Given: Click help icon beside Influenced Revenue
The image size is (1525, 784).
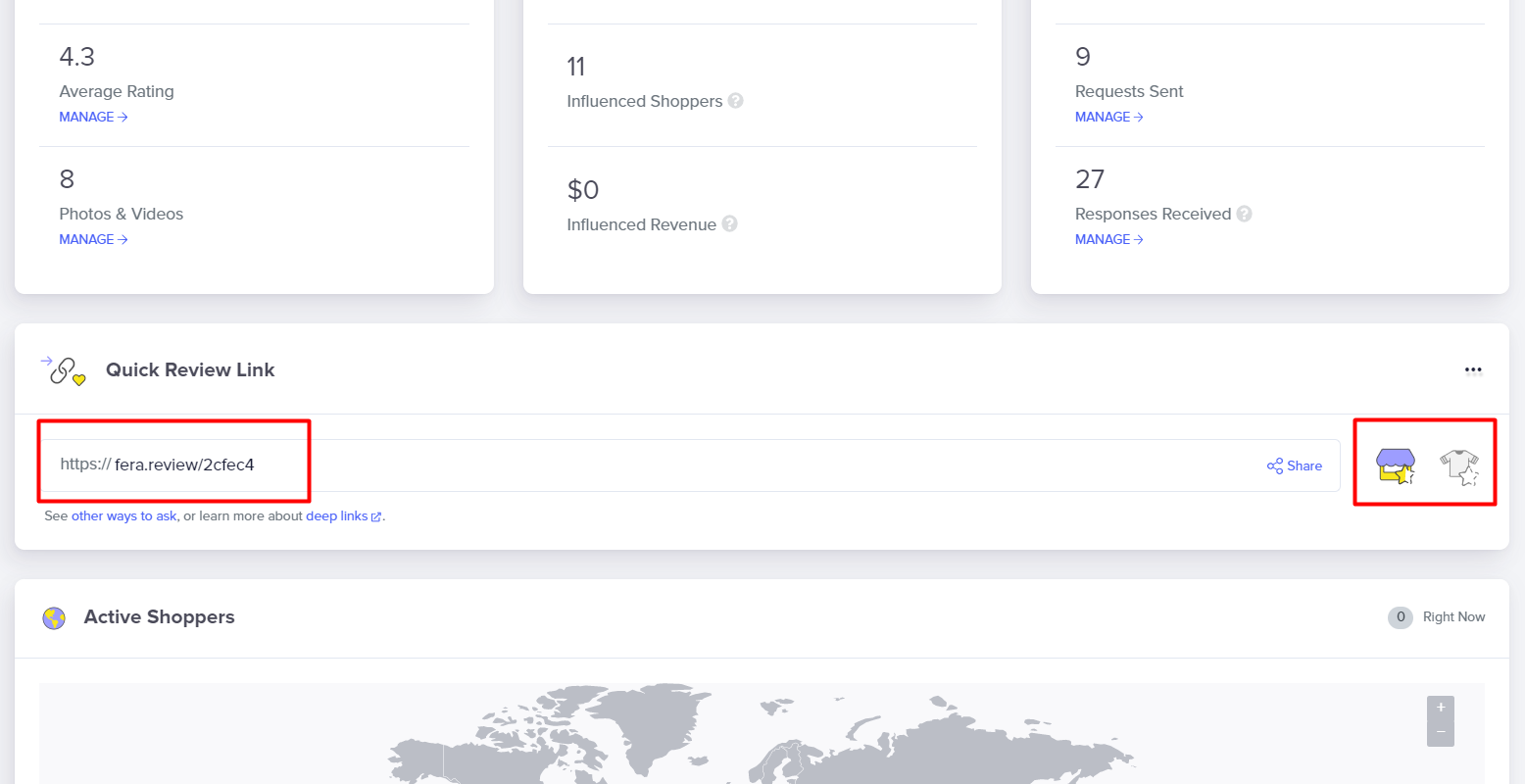Looking at the screenshot, I should [x=730, y=224].
